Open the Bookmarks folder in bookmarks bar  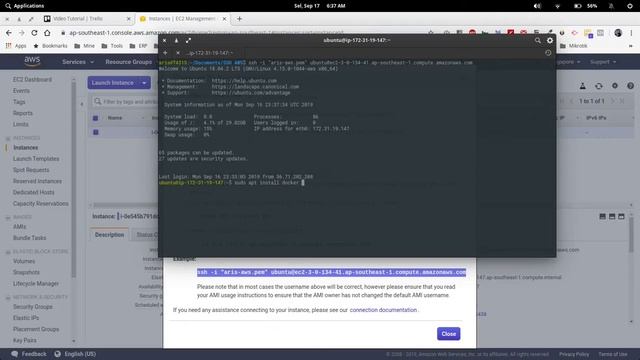pyautogui.click(x=50, y=46)
